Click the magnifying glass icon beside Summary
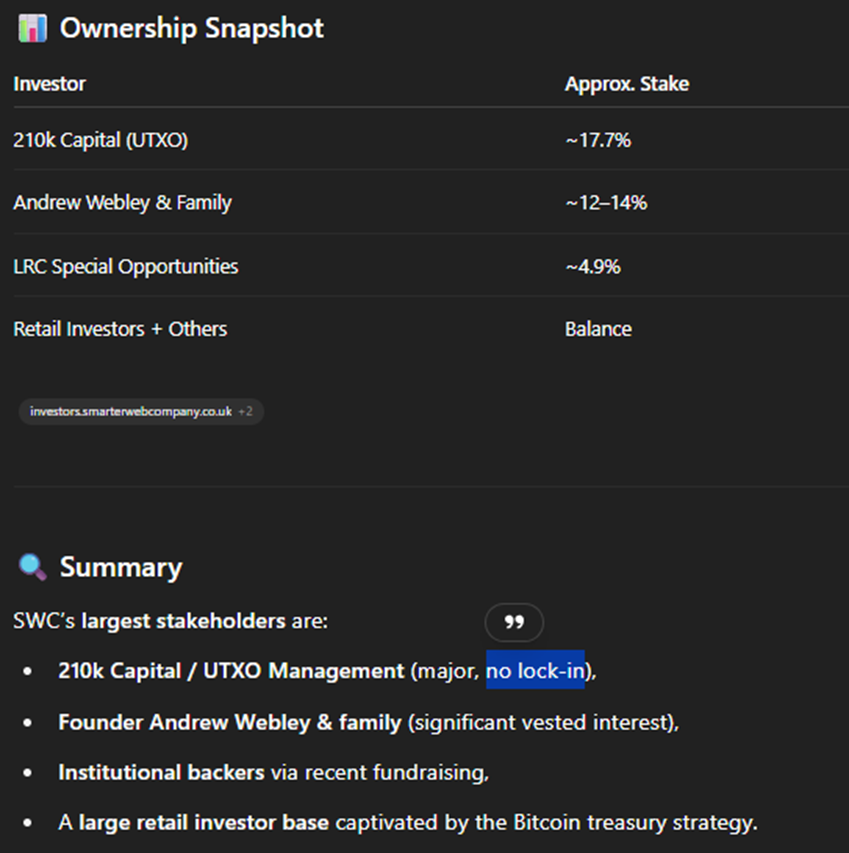This screenshot has width=849, height=853. 32,567
